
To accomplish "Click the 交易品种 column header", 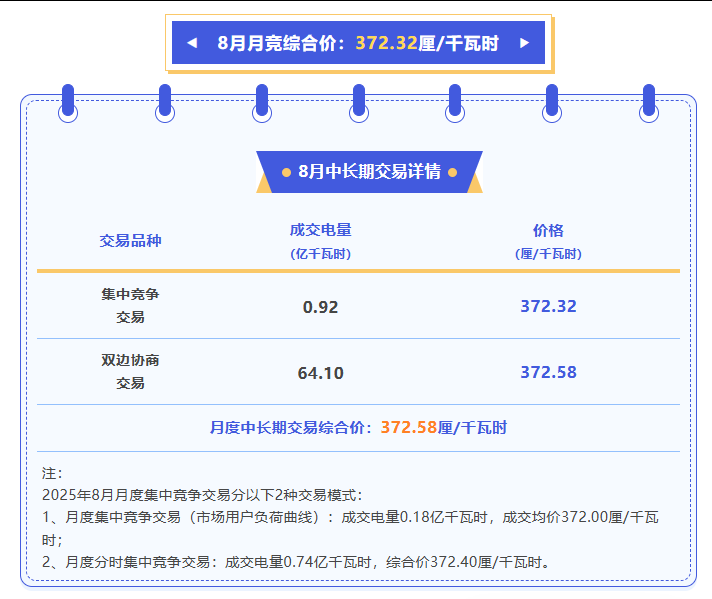I will (130, 241).
